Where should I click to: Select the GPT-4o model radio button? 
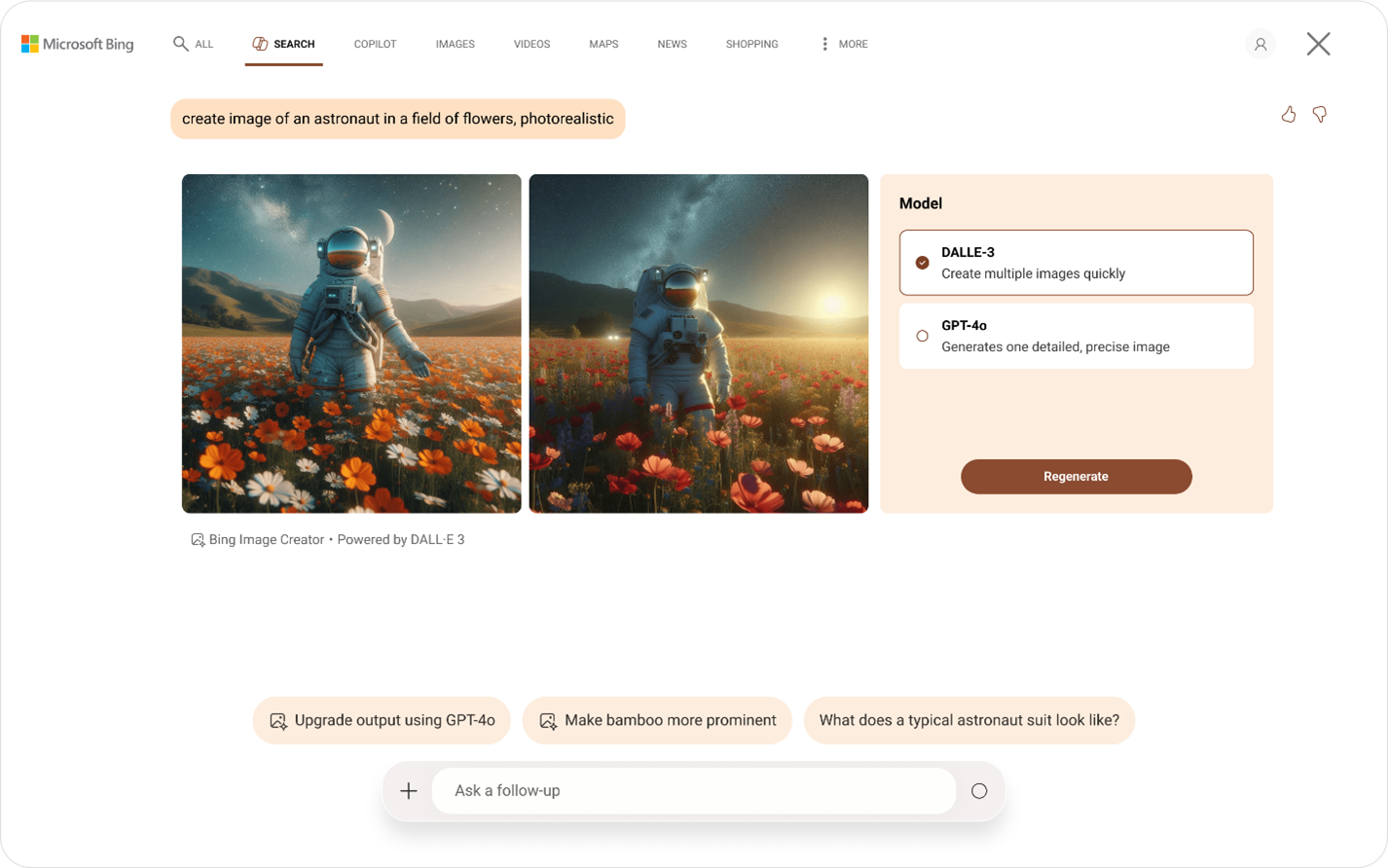pyautogui.click(x=921, y=336)
